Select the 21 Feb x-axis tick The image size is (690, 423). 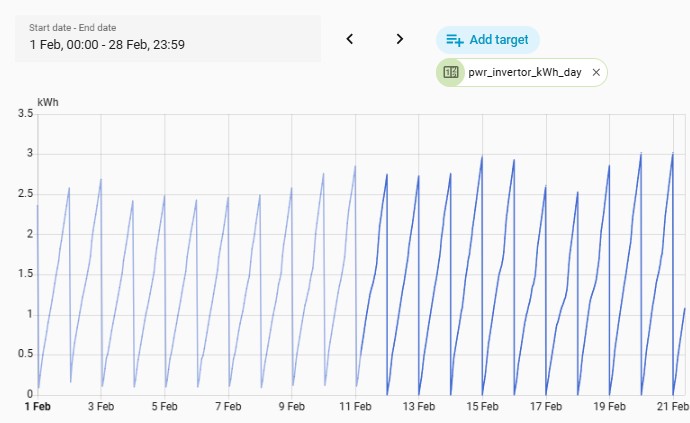[x=672, y=407]
